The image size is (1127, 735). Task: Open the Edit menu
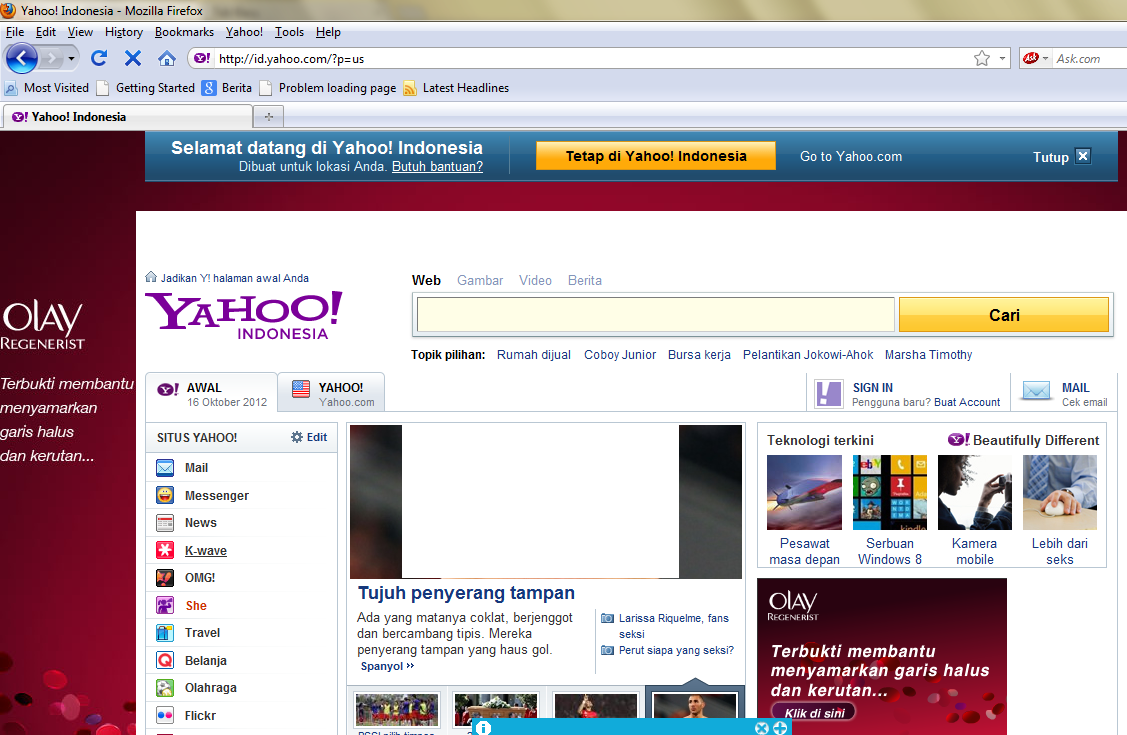(x=46, y=32)
